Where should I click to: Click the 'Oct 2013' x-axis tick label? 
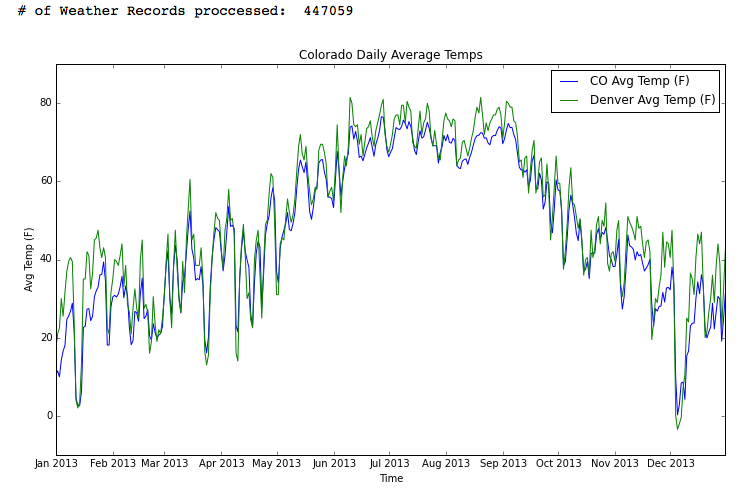click(x=558, y=463)
